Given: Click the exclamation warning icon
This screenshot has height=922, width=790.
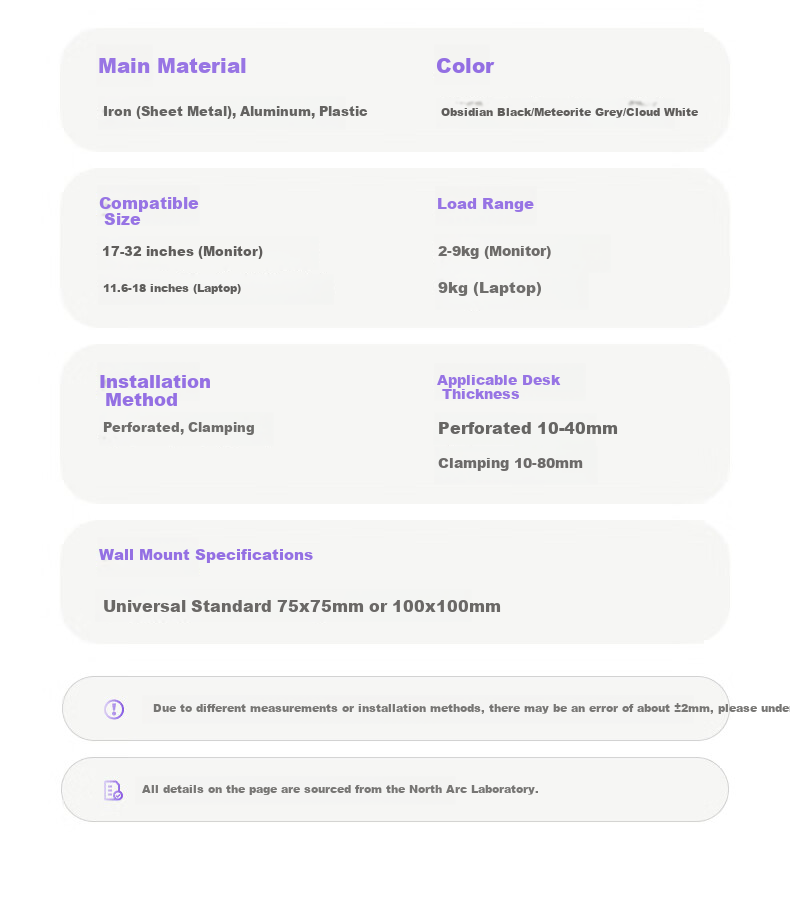Looking at the screenshot, I should coord(114,709).
